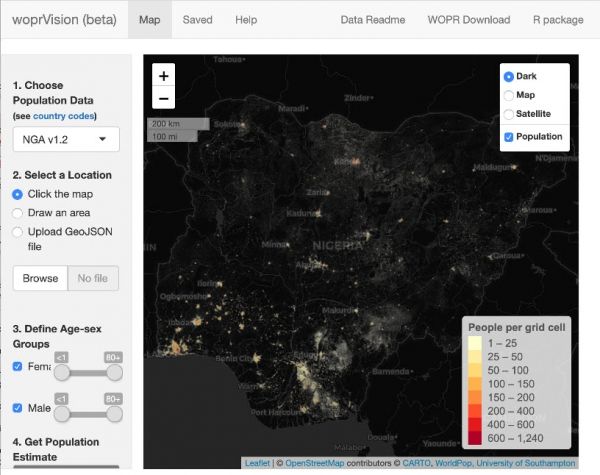Toggle the Male age-sex checkbox

coord(17,408)
